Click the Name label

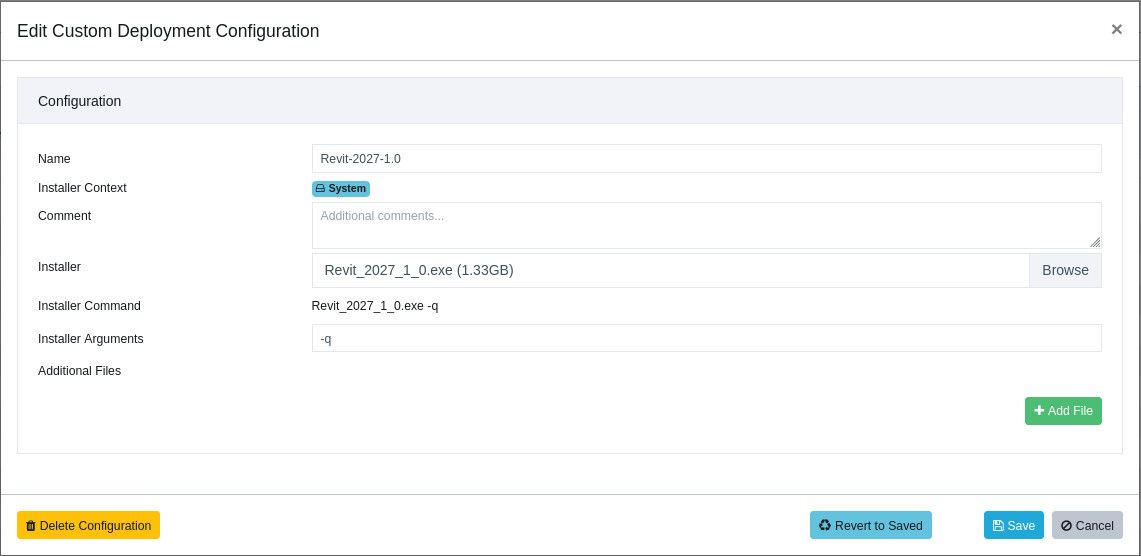[54, 159]
